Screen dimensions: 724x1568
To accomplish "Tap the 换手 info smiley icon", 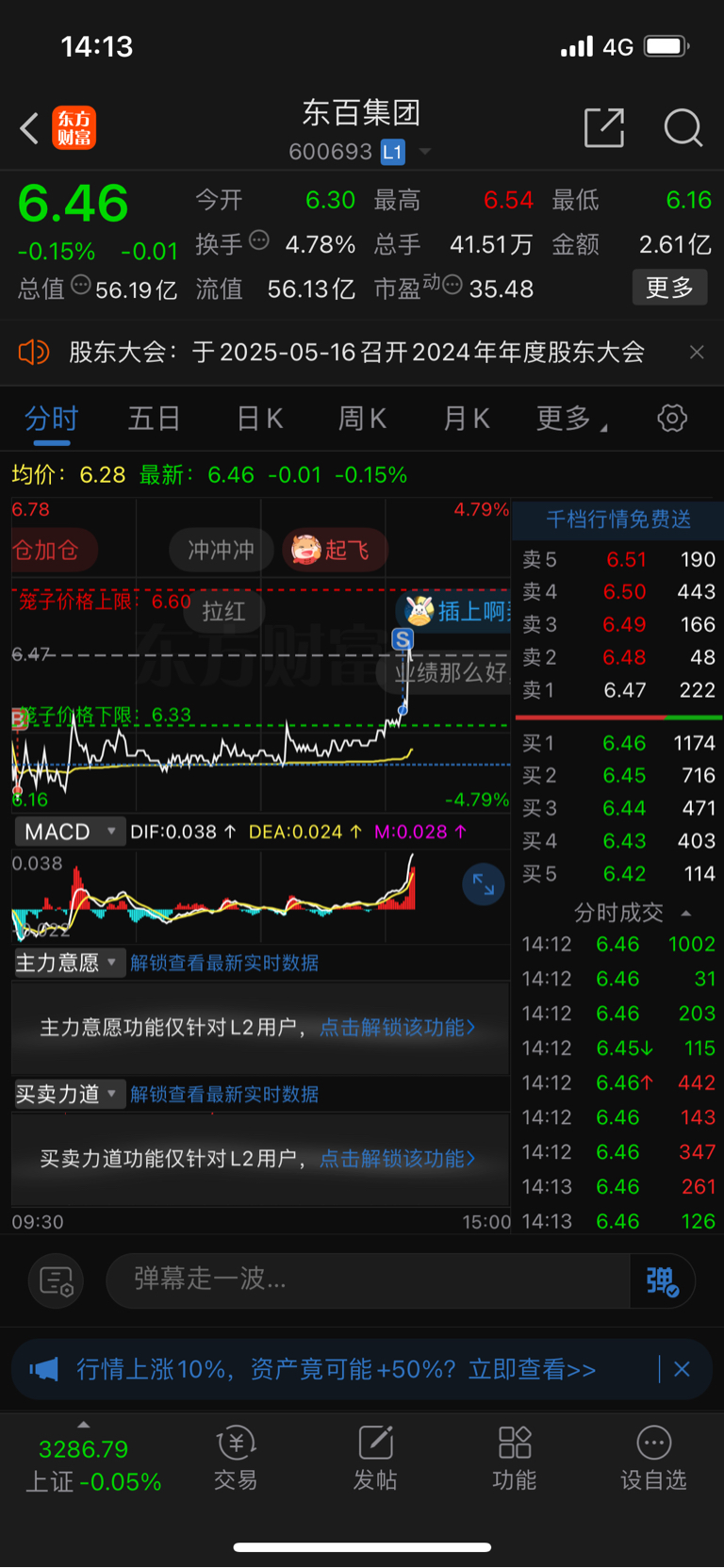I will tap(259, 240).
